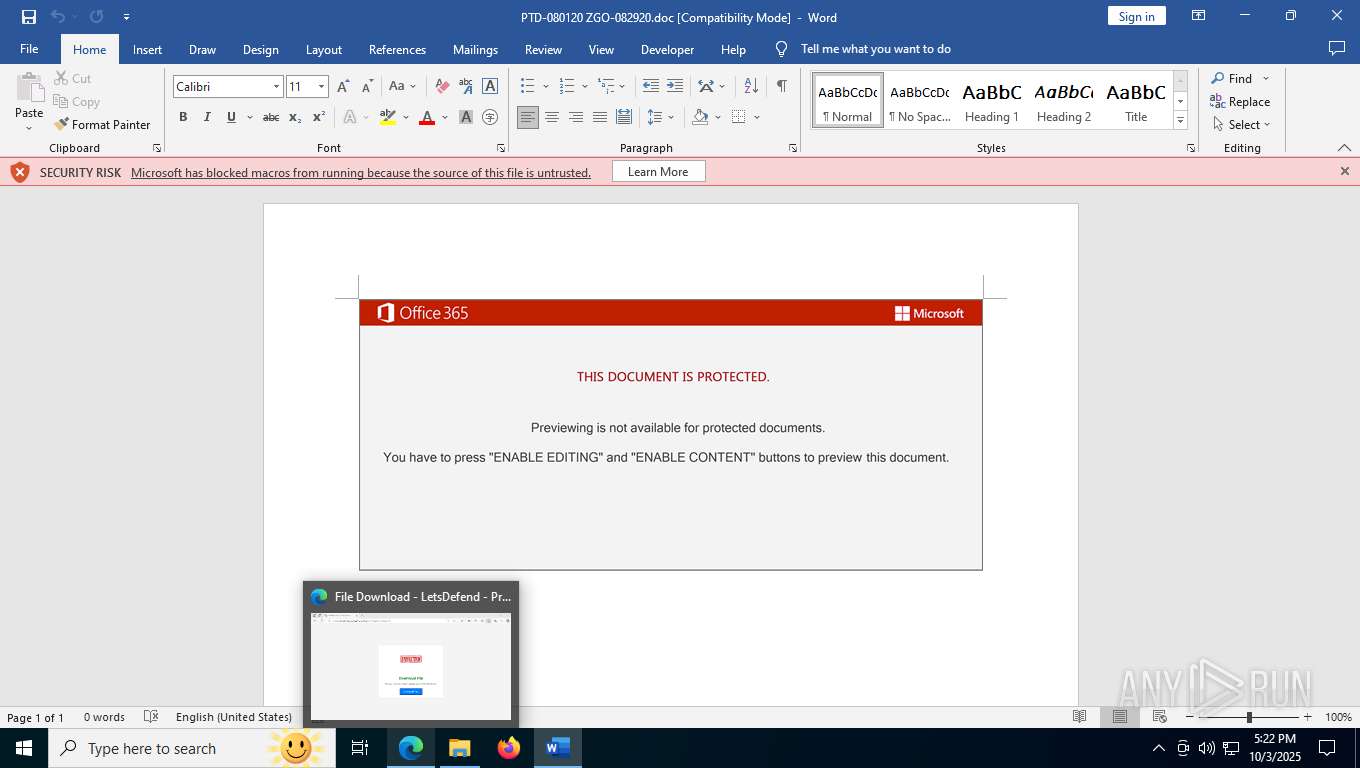Open Find in Editing group
This screenshot has height=768, width=1360.
tap(1231, 79)
